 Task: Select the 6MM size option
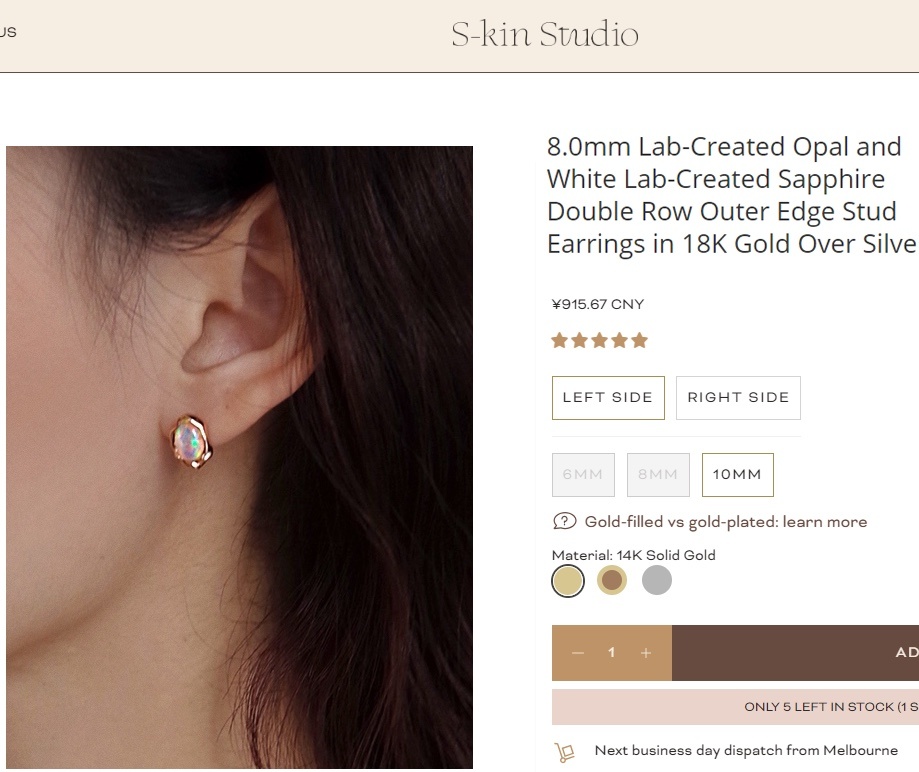pos(583,475)
